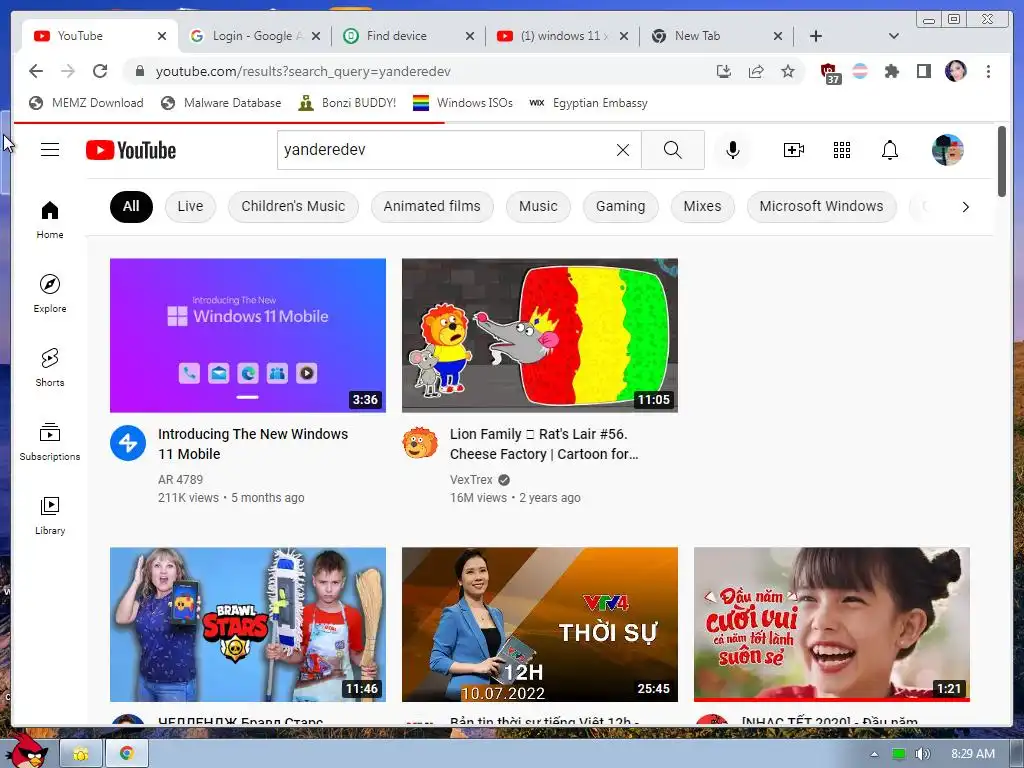The width and height of the screenshot is (1024, 768).
Task: Click the install app icon in address bar
Action: coord(724,71)
